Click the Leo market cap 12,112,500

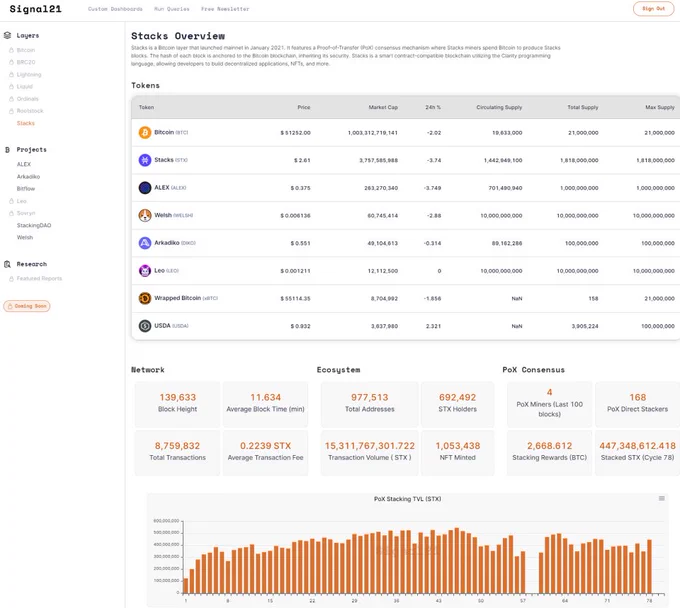tap(382, 271)
